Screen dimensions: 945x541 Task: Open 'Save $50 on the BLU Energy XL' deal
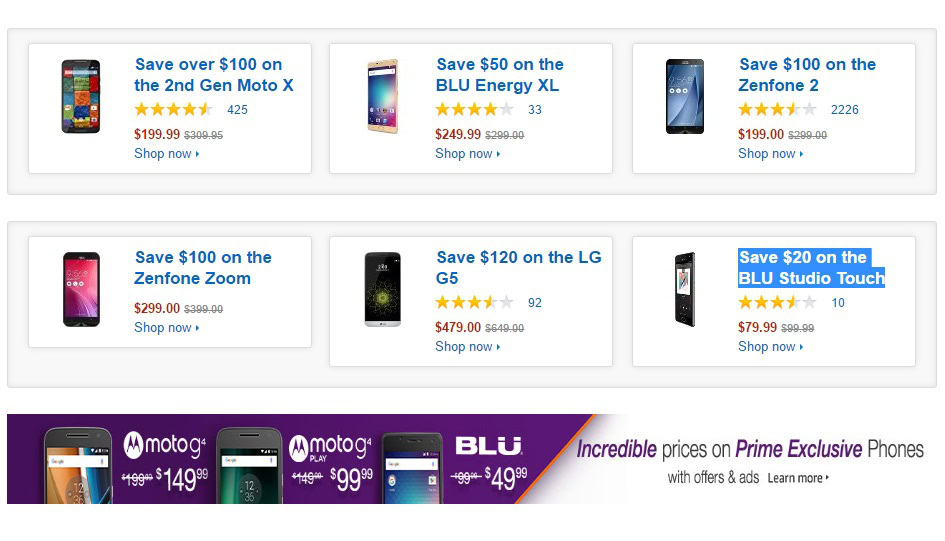point(500,75)
